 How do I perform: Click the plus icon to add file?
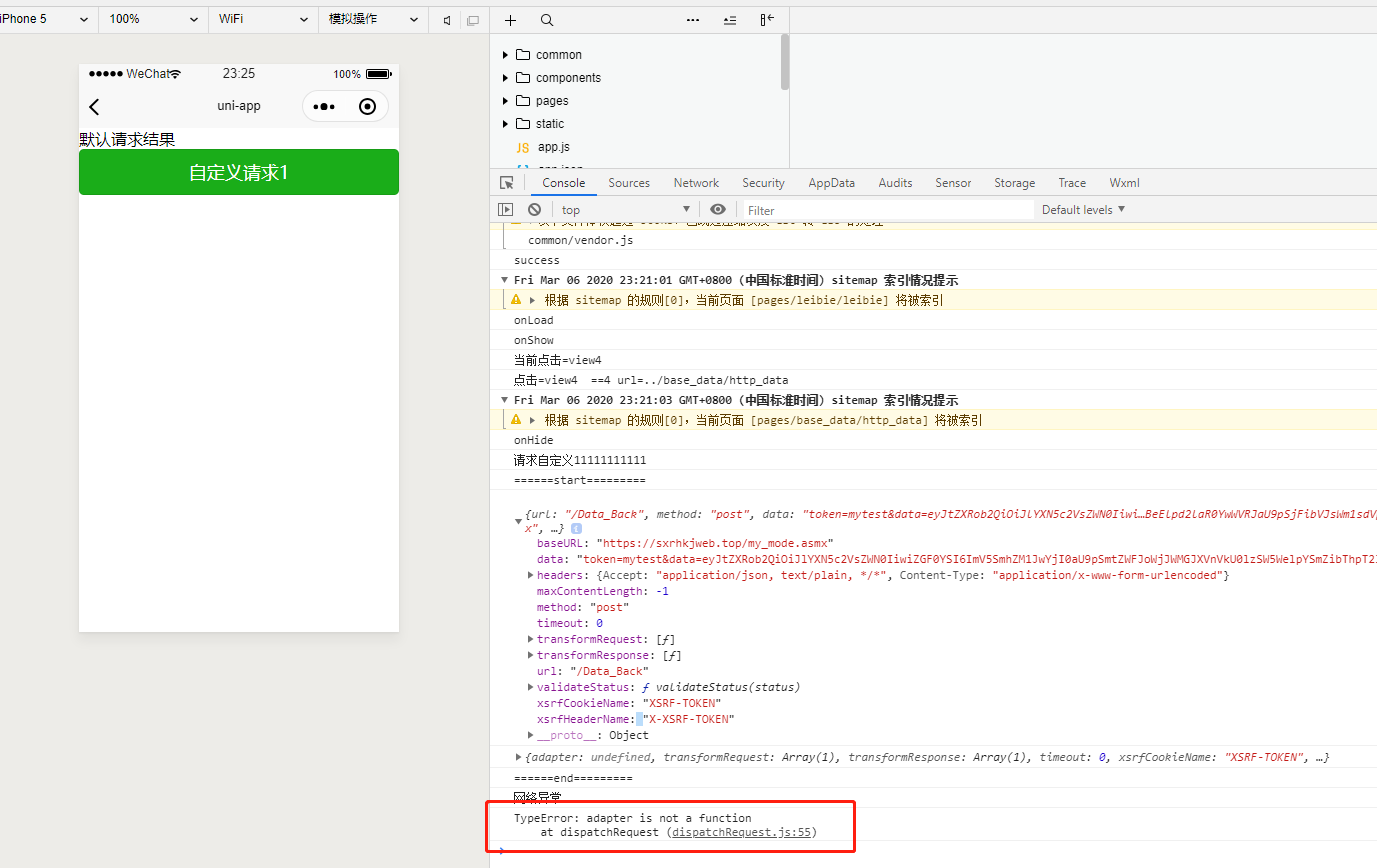(x=511, y=20)
